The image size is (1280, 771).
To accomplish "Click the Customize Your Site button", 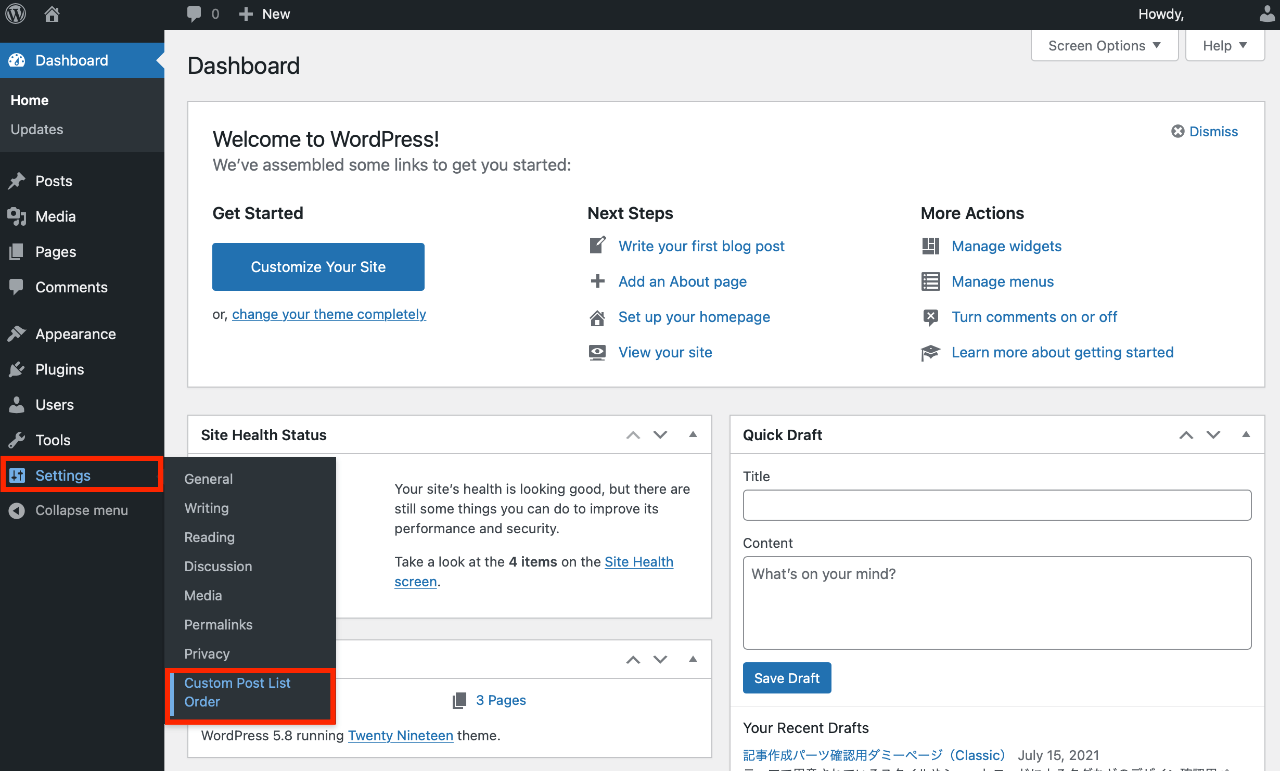I will pos(318,267).
